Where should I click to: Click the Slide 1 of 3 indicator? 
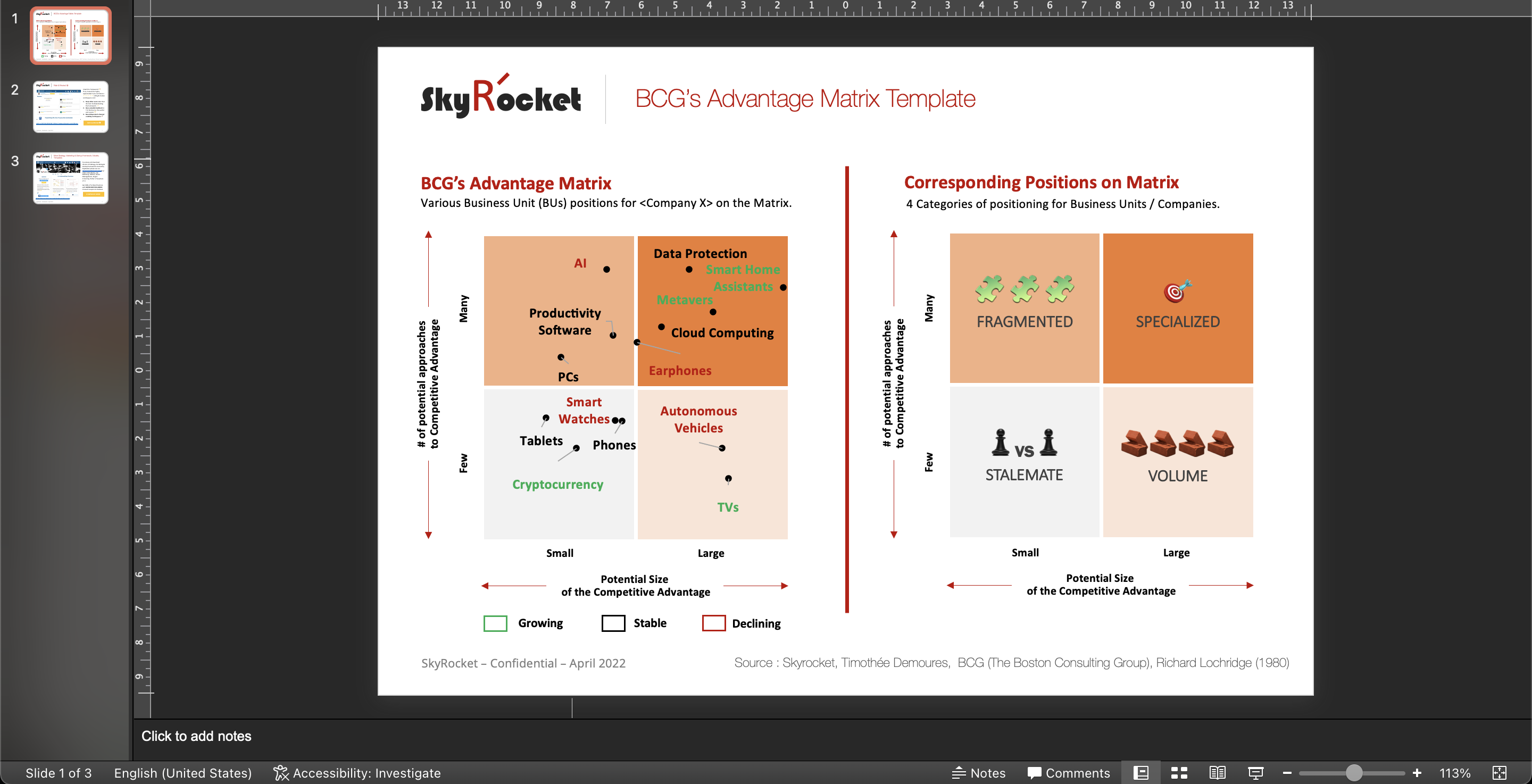(x=59, y=773)
